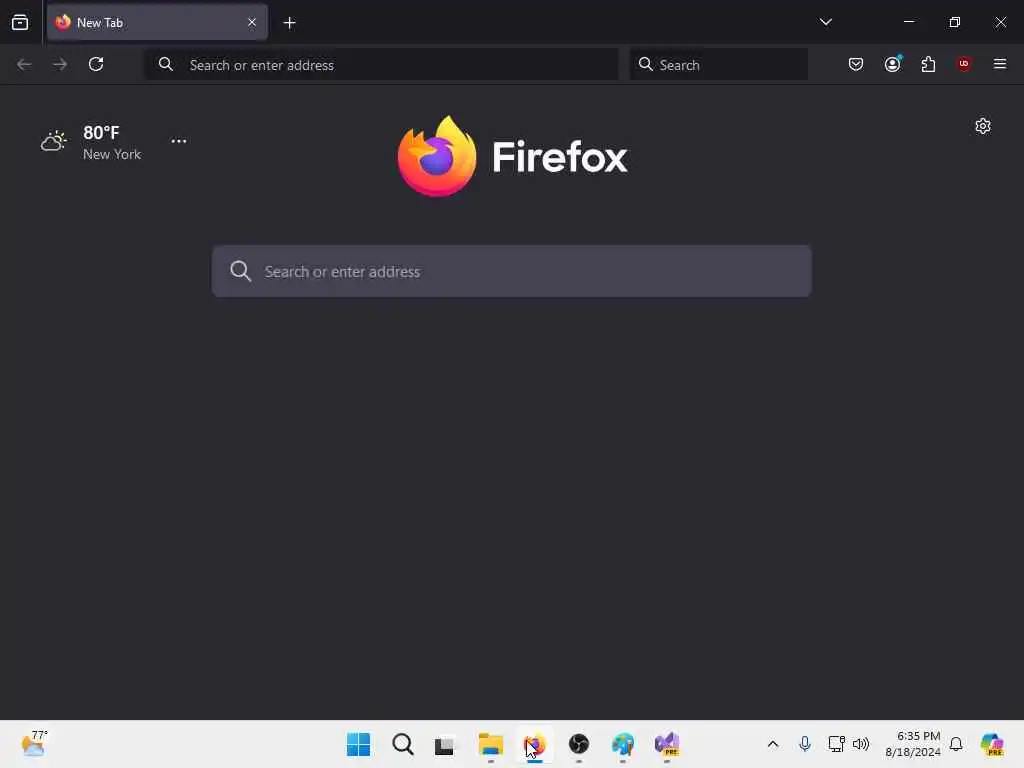Open the Extensions puzzle icon
This screenshot has height=768, width=1024.
click(x=928, y=65)
